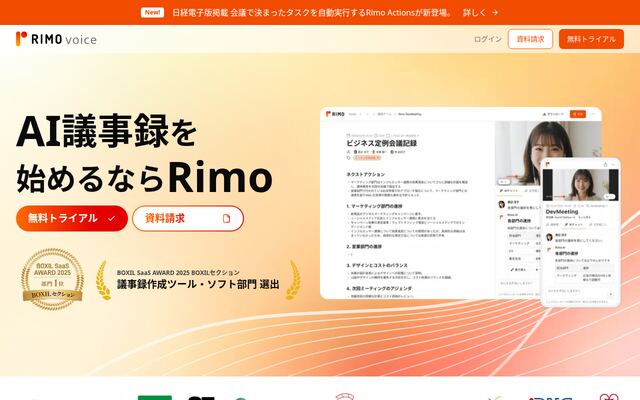Viewport: 640px width, 400px height.
Task: Open the ログイン link
Action: [487, 39]
